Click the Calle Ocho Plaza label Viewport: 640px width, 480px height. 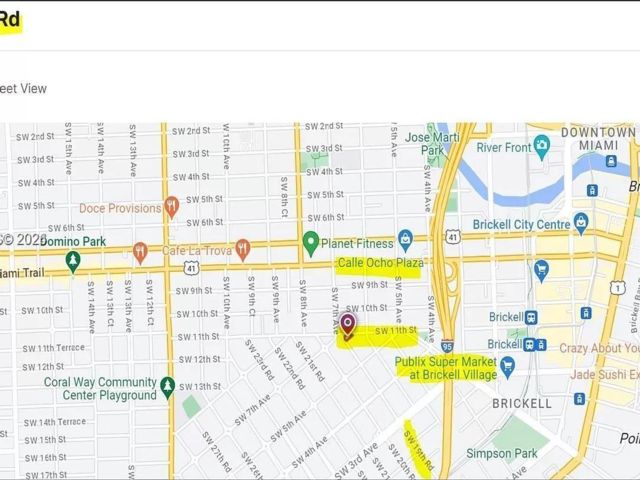(x=380, y=263)
